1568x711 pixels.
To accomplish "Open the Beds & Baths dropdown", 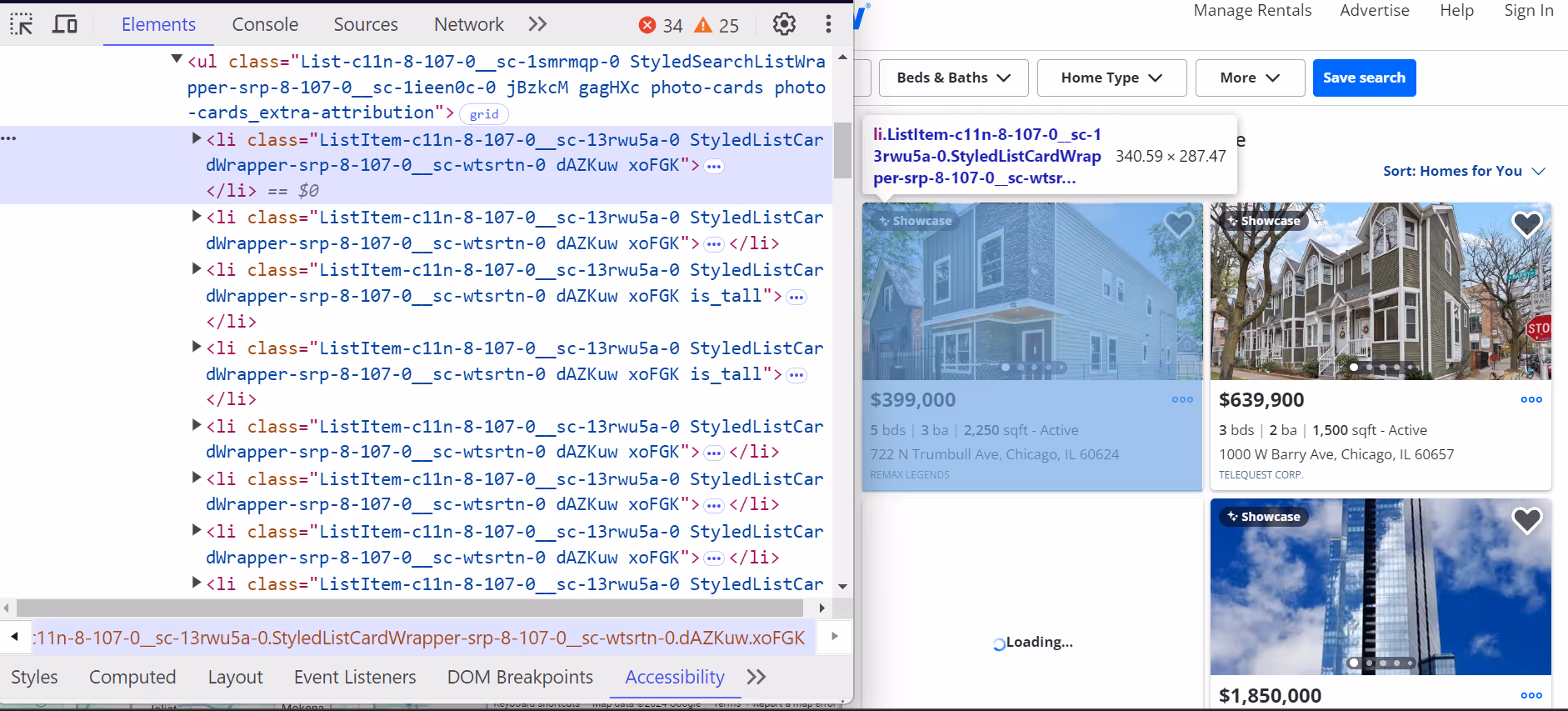I will click(953, 78).
